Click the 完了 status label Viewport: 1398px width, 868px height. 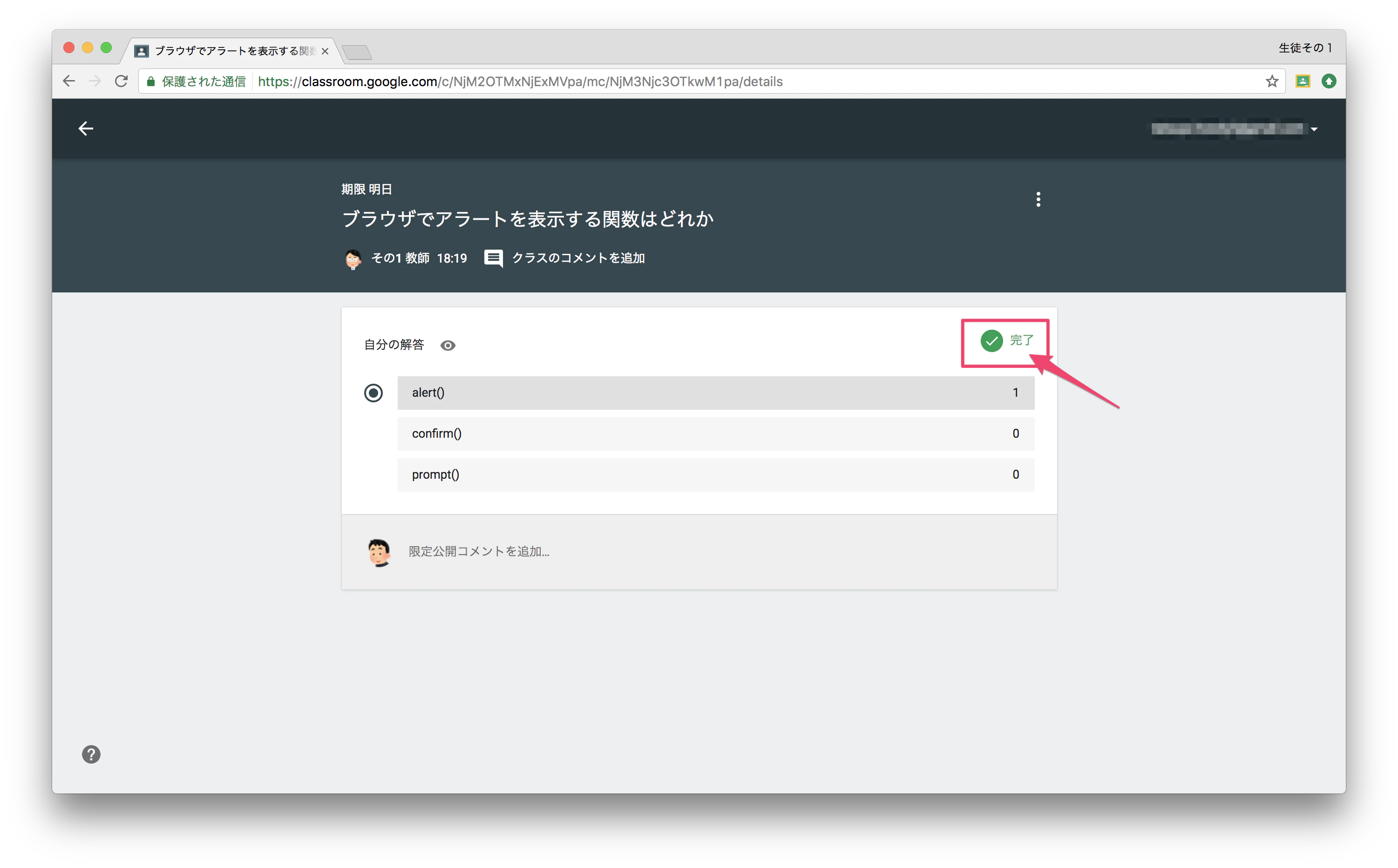pos(1022,340)
